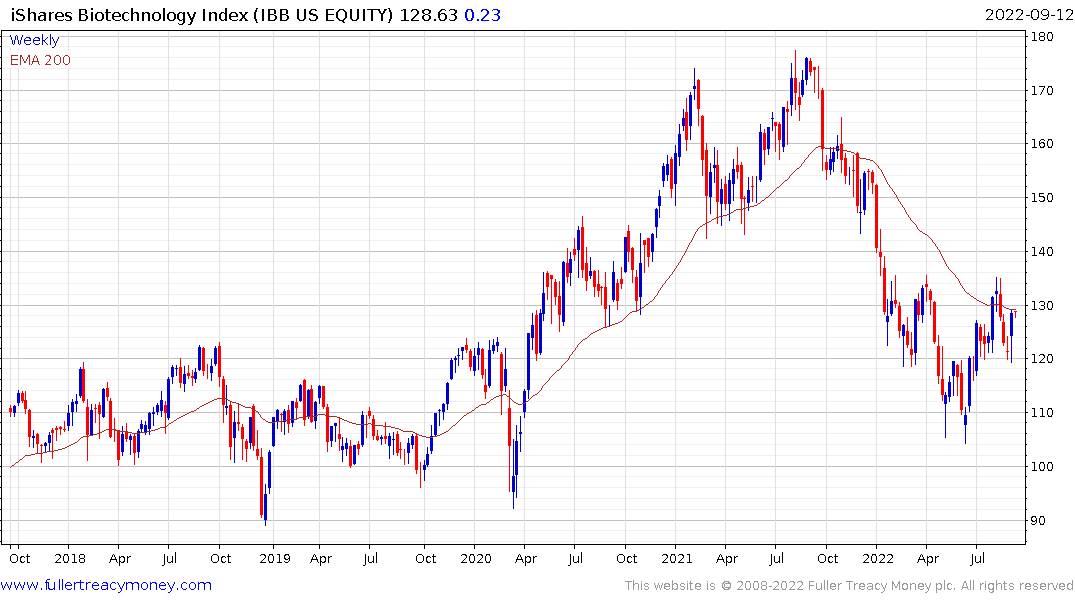Image resolution: width=1075 pixels, height=600 pixels.
Task: Click the 140 price axis label
Action: click(x=1042, y=251)
